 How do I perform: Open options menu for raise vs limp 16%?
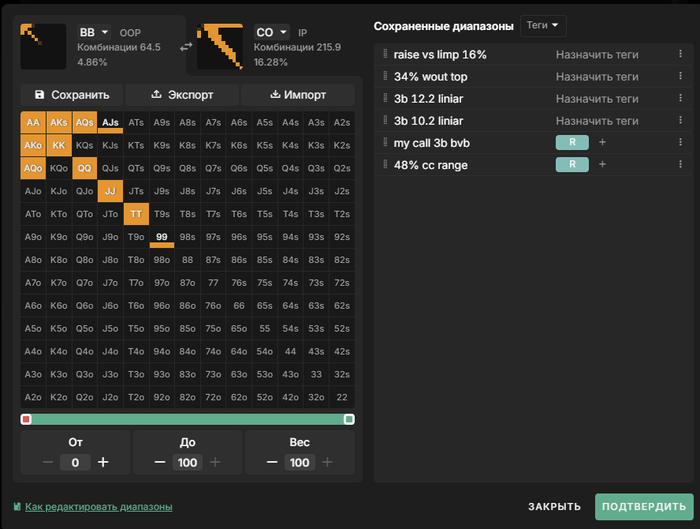[680, 54]
